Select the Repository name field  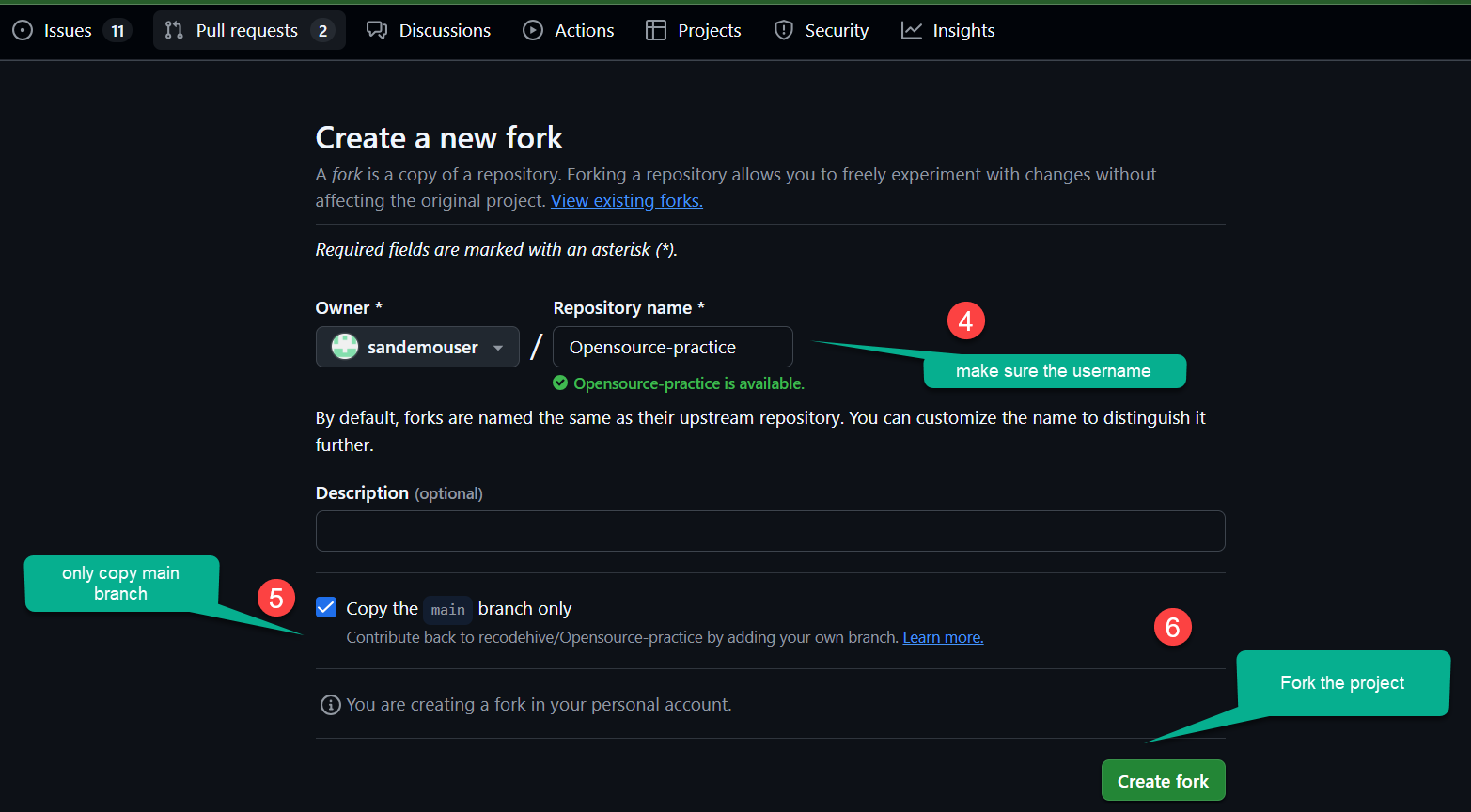(672, 347)
